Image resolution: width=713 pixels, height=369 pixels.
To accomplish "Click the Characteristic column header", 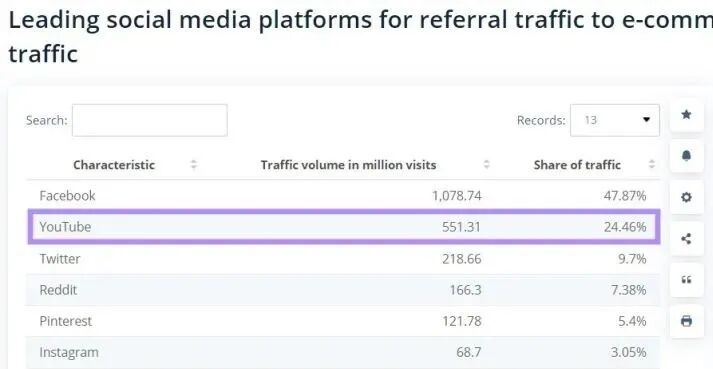I will 114,165.
